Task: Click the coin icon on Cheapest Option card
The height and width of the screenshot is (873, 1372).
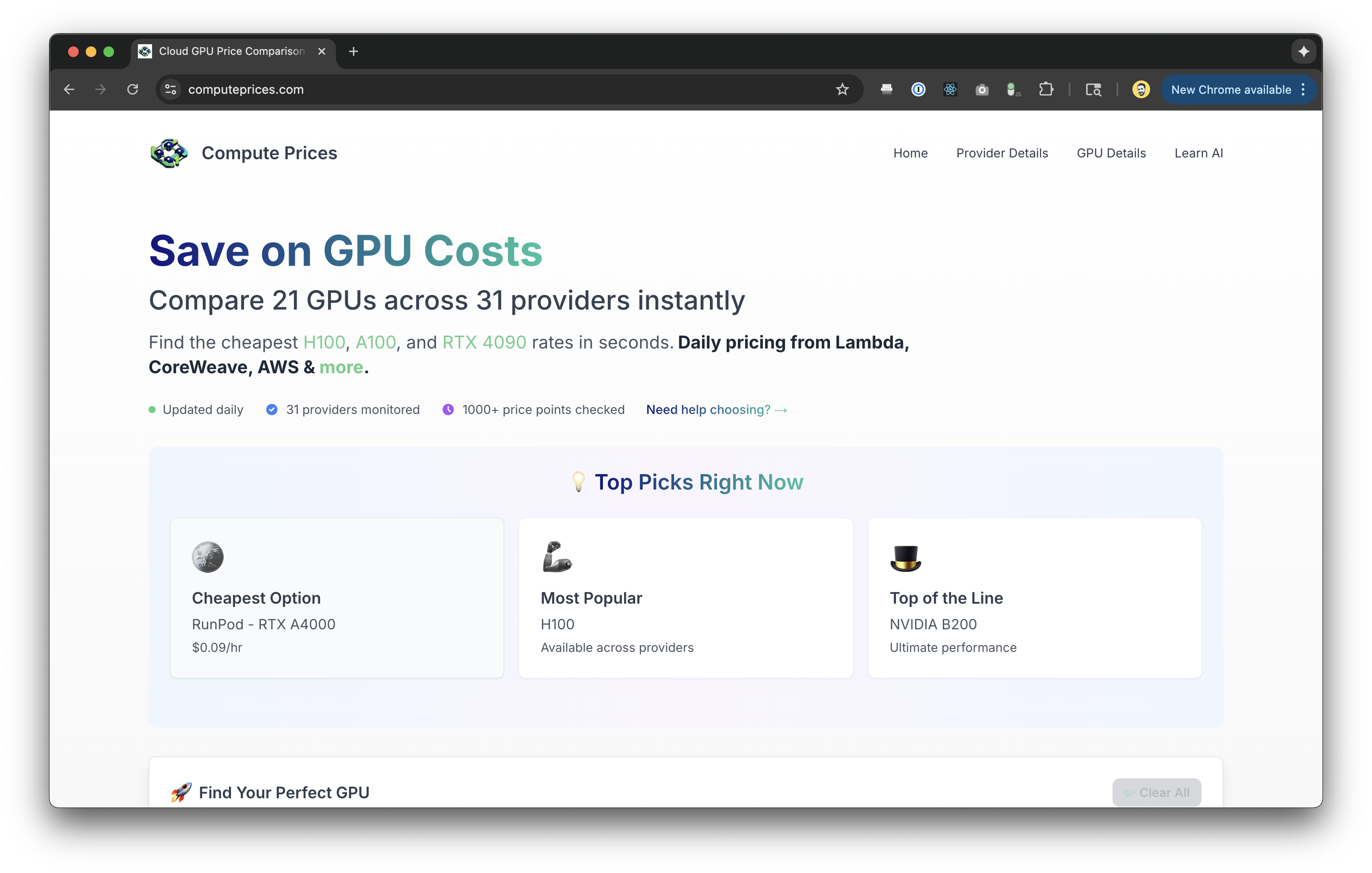Action: coord(207,556)
